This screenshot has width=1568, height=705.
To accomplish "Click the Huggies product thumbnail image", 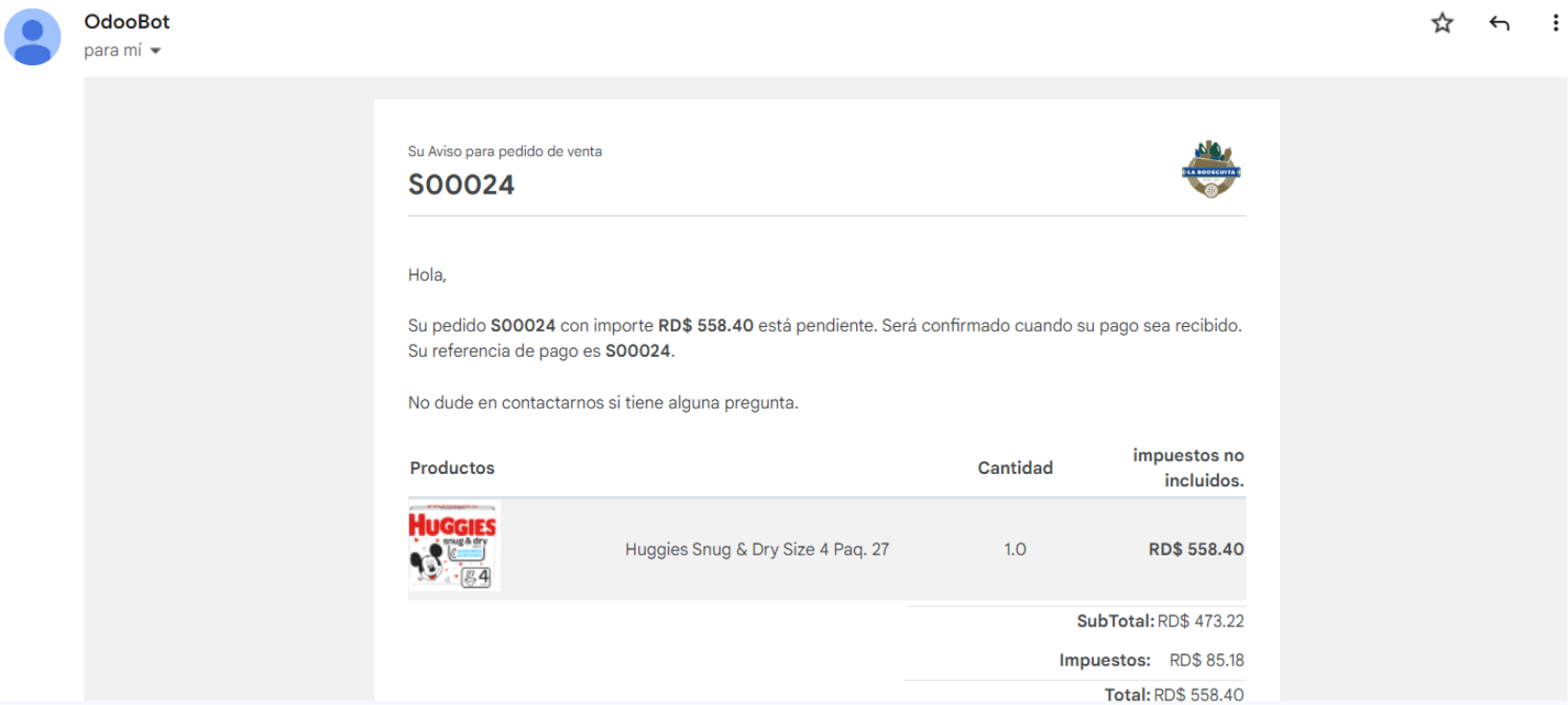I will coord(454,547).
